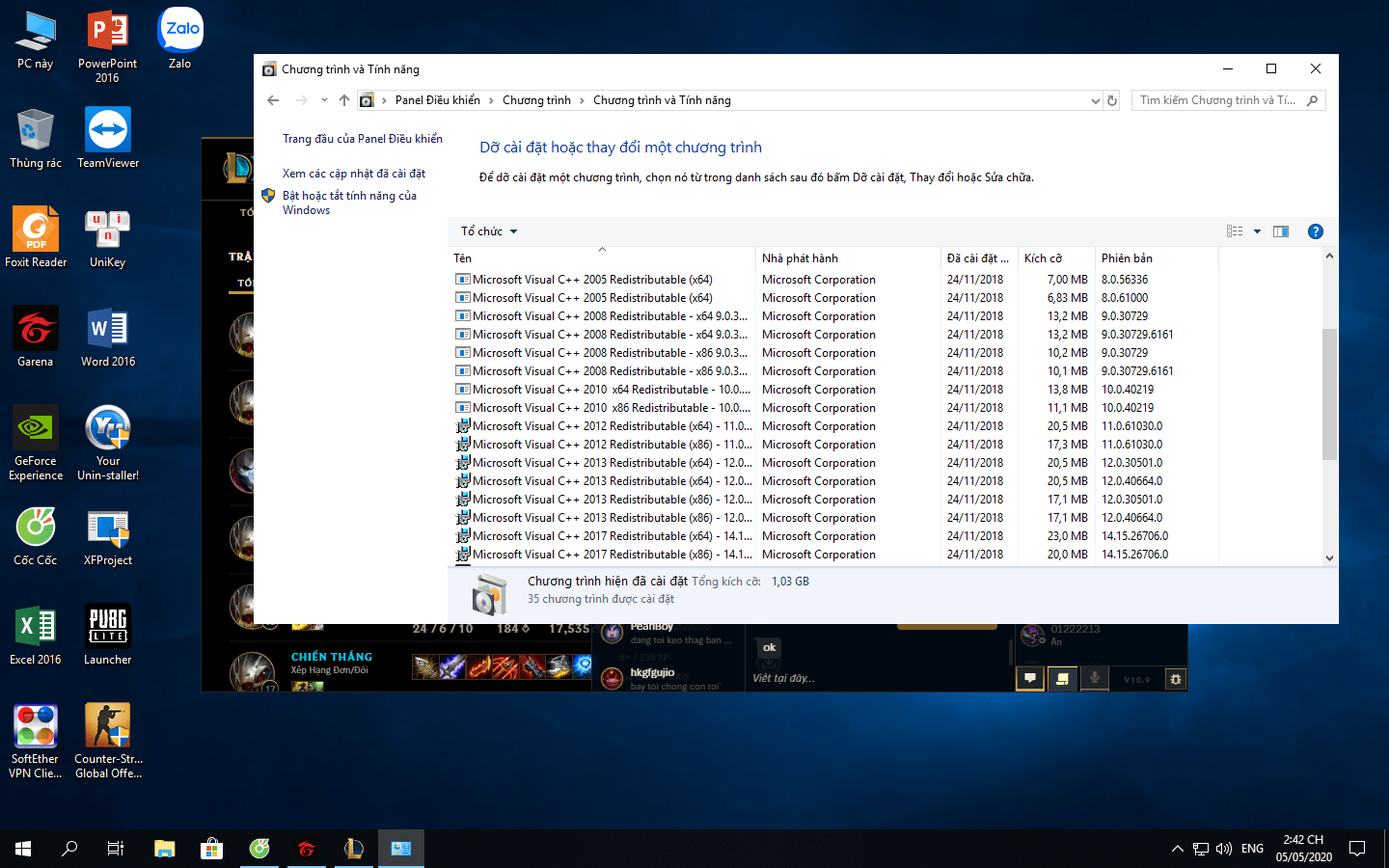Screen dimensions: 1389x868
Task: Open Word 2016 desktop shortcut
Action: click(x=108, y=338)
